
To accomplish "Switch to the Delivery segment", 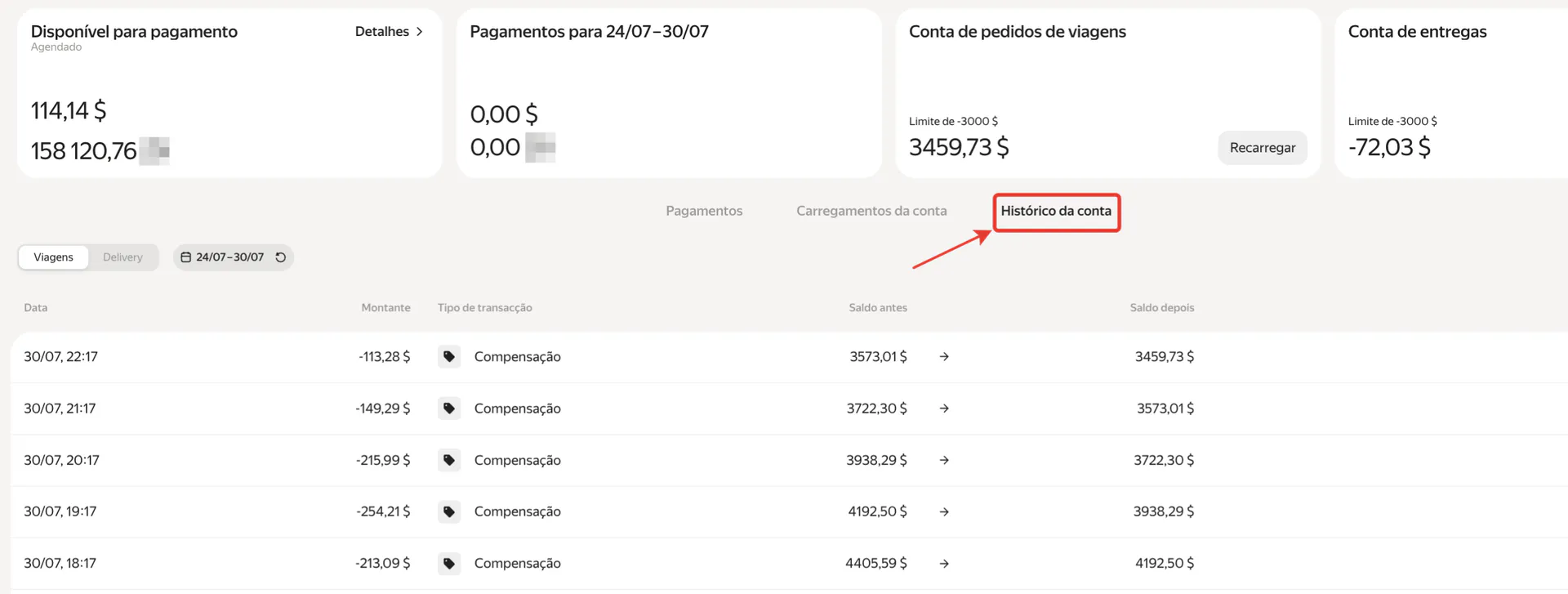I will pyautogui.click(x=122, y=257).
